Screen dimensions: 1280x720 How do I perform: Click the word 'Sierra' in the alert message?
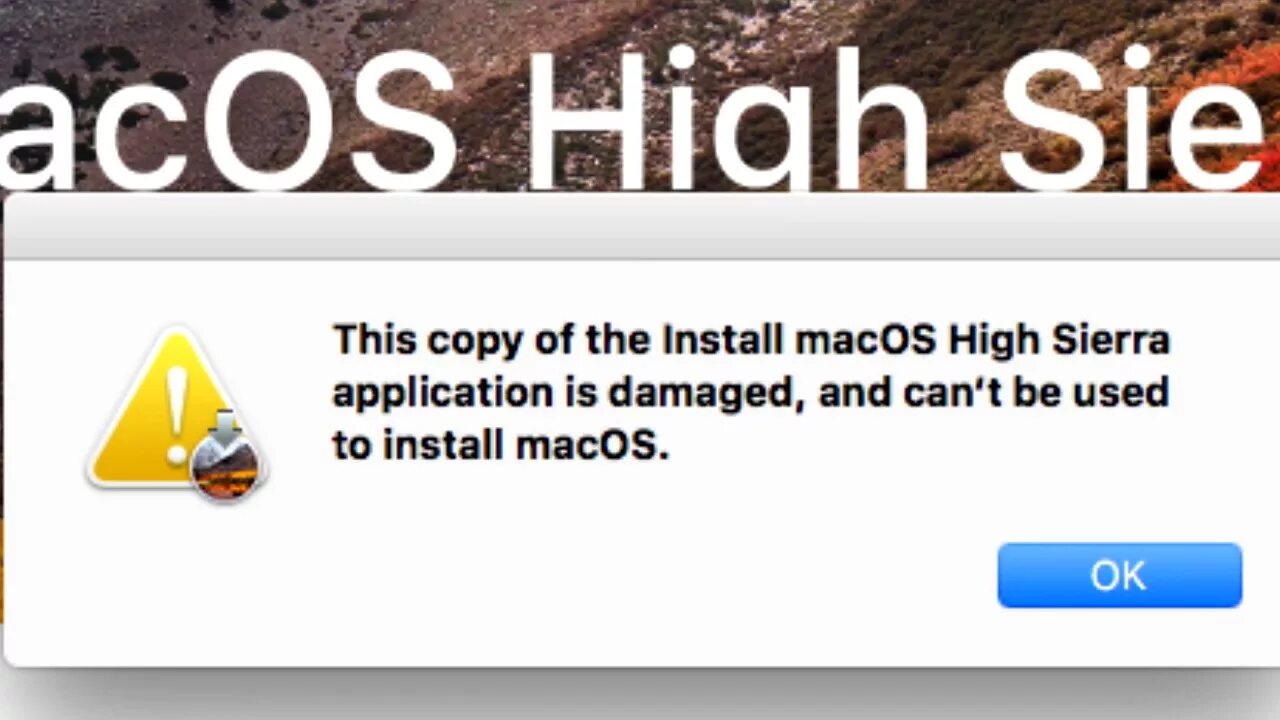pos(1110,340)
